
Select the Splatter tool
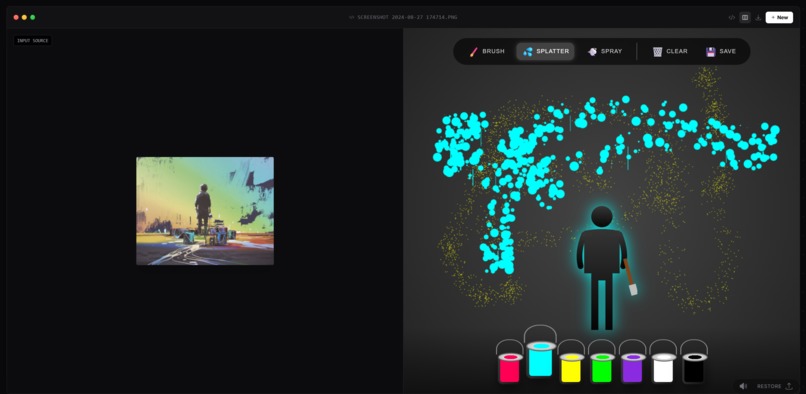(x=545, y=51)
